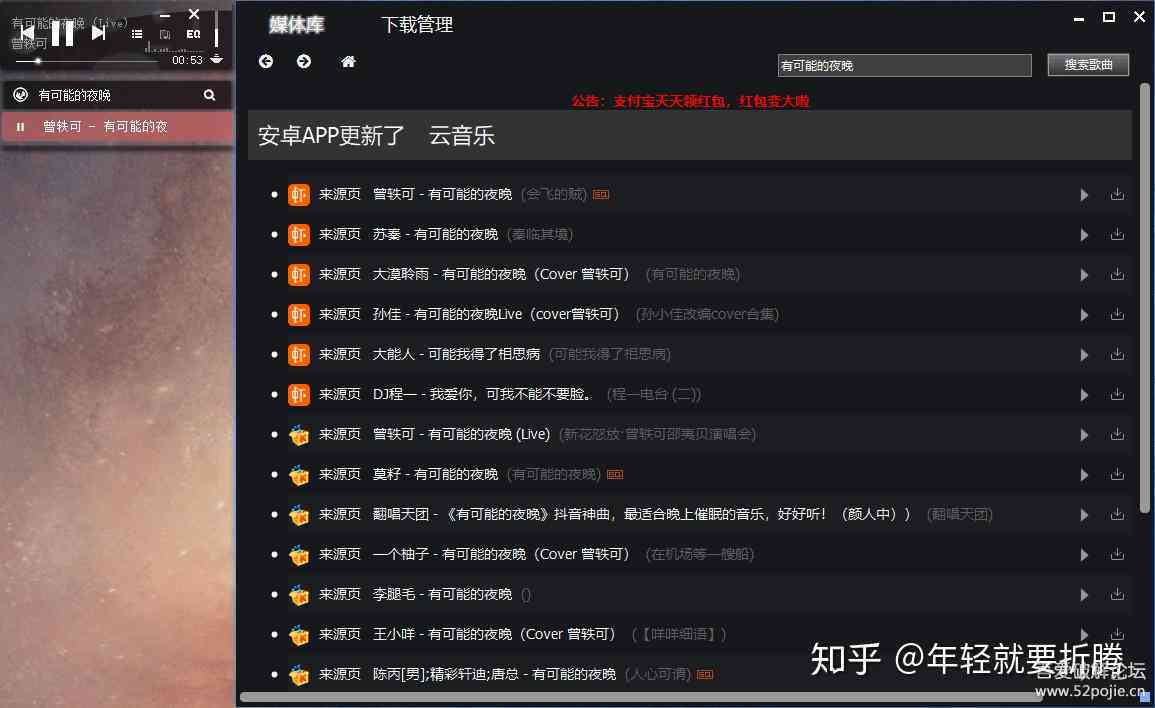Select song 王小咩 - 有可能的夜晚 cover
Screen dimensions: 1155x708
pyautogui.click(x=494, y=634)
